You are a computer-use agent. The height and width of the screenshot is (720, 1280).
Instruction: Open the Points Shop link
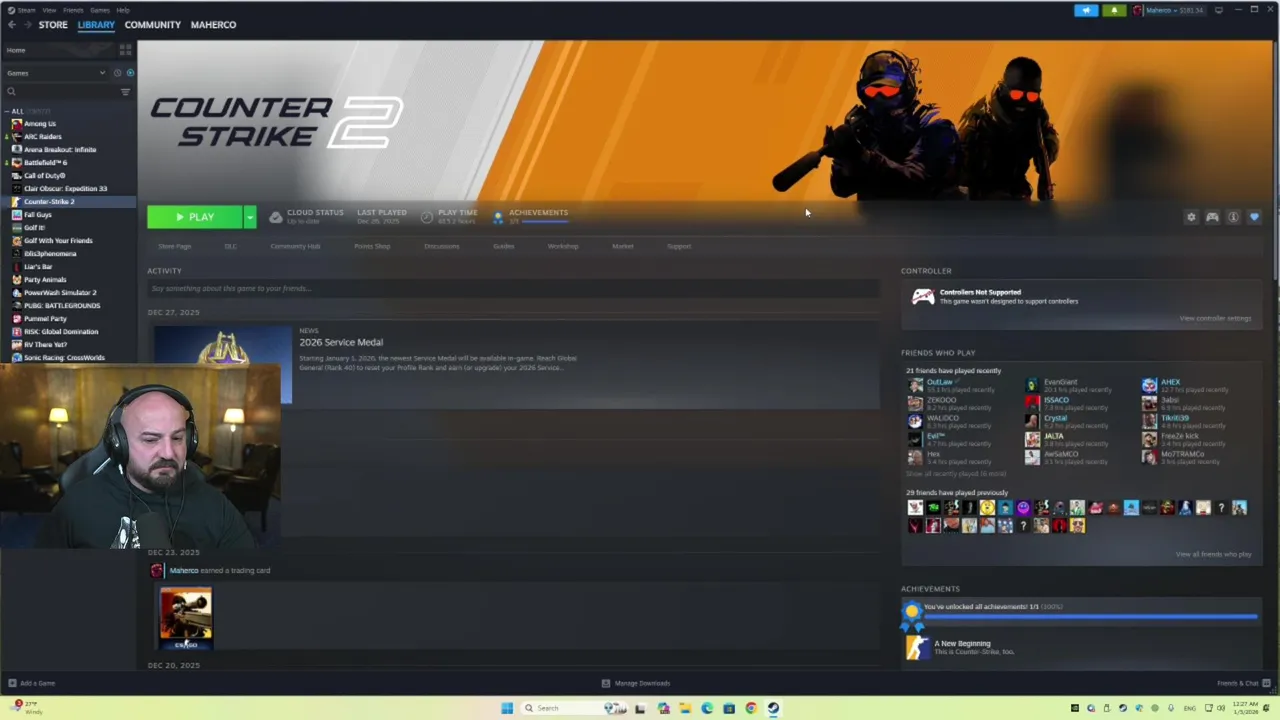372,246
